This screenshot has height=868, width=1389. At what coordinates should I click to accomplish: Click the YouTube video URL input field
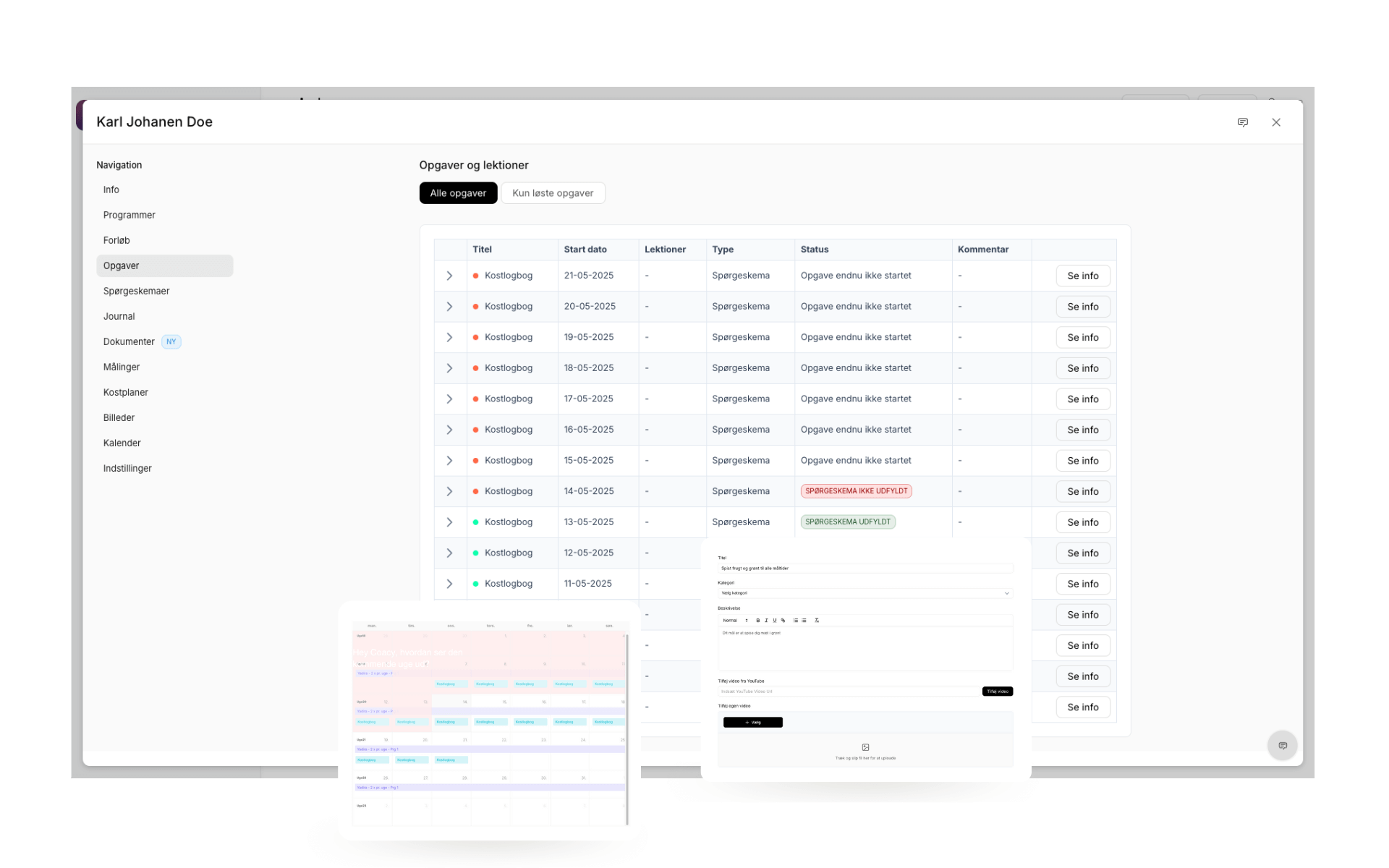[846, 692]
